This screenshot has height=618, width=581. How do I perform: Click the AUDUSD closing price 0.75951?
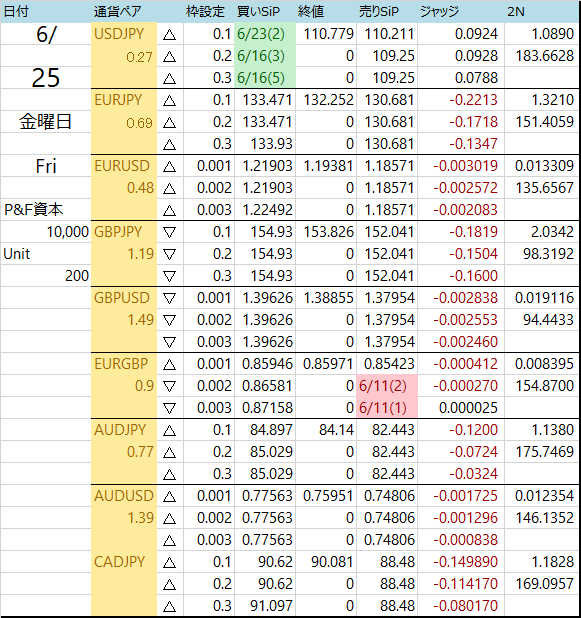(x=328, y=495)
